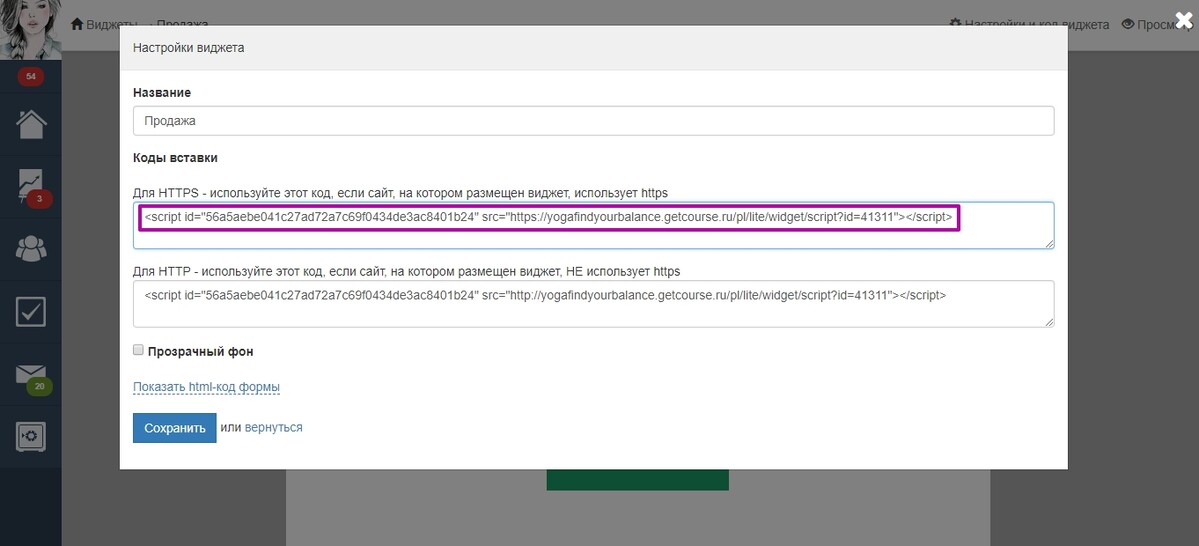This screenshot has width=1199, height=546.
Task: Click the Виджеты breadcrumb link
Action: [103, 24]
